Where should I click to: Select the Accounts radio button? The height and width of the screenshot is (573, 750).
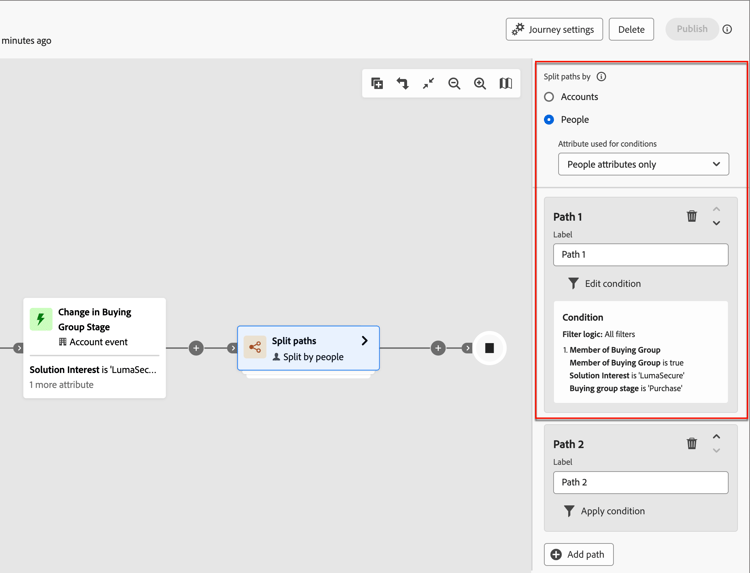(x=549, y=97)
